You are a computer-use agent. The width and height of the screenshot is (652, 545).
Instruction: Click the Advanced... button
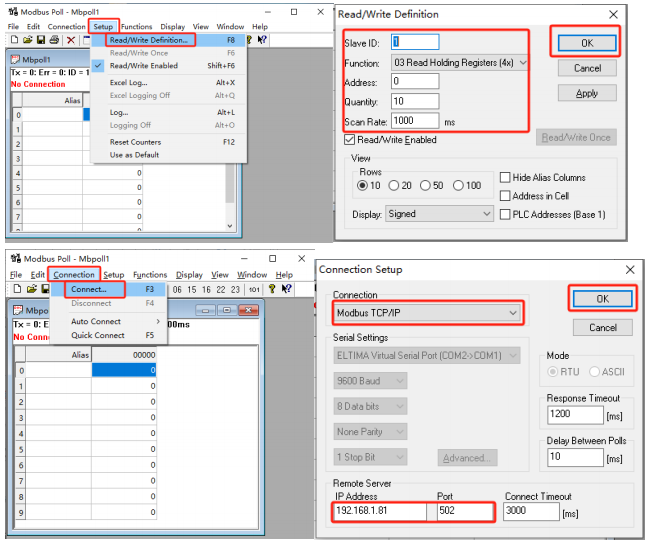[467, 458]
